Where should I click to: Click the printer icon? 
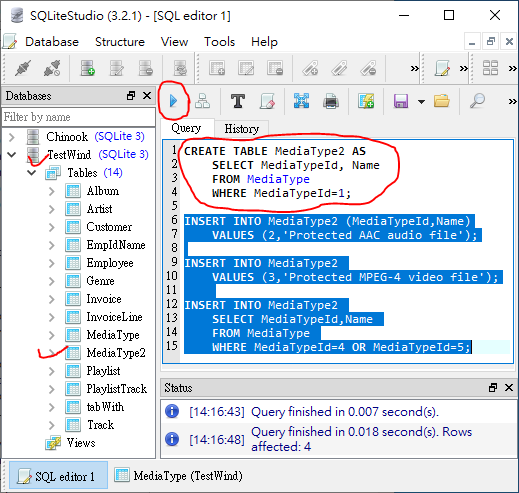tap(331, 101)
